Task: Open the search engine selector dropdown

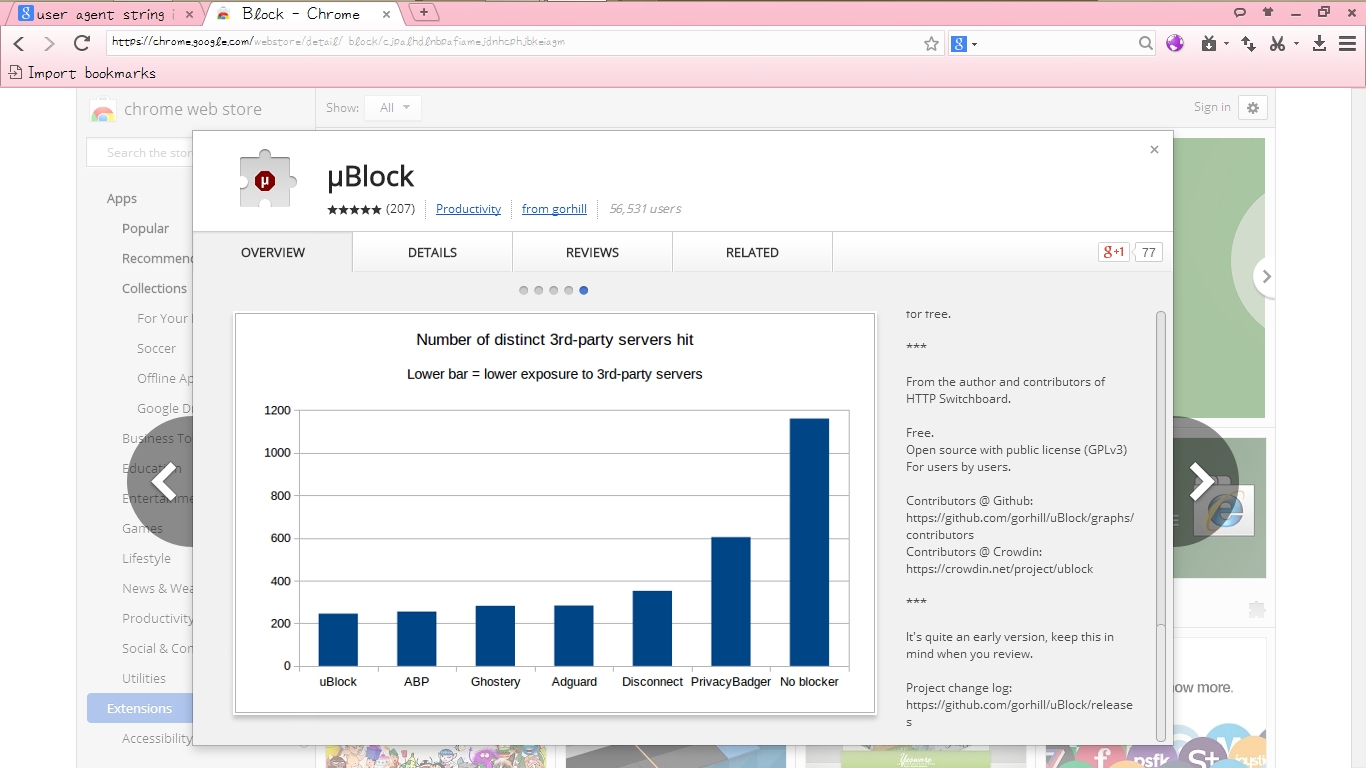Action: tap(964, 43)
